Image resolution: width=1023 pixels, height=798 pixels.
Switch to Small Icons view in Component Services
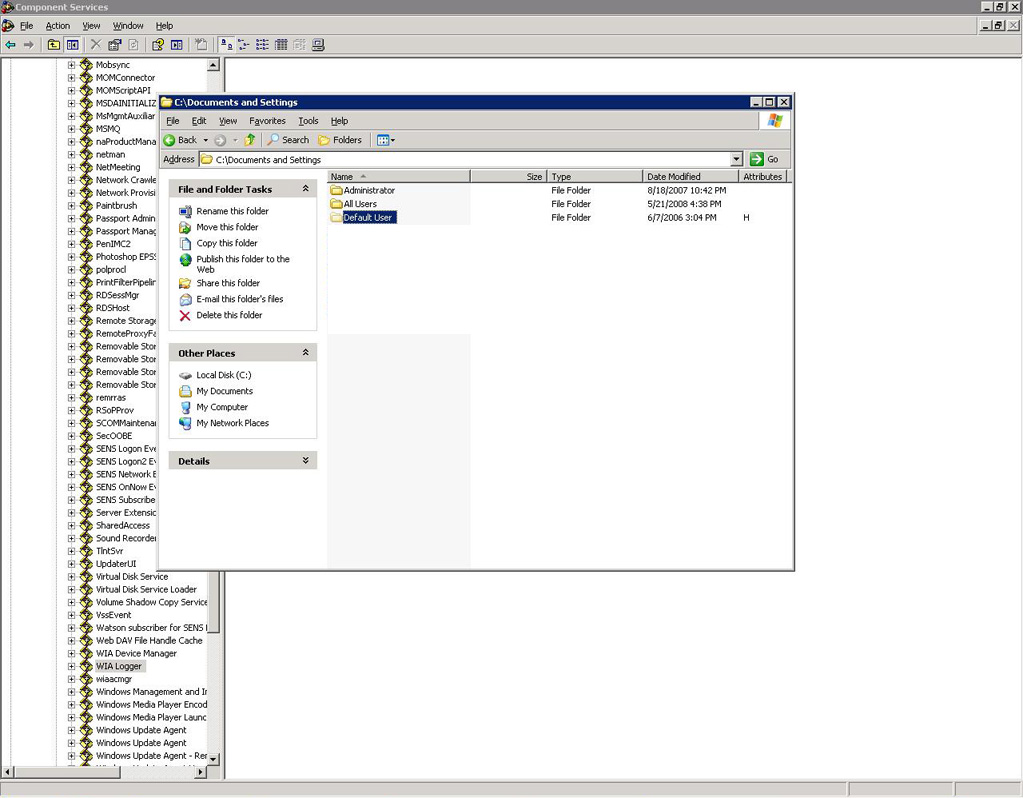coord(244,45)
